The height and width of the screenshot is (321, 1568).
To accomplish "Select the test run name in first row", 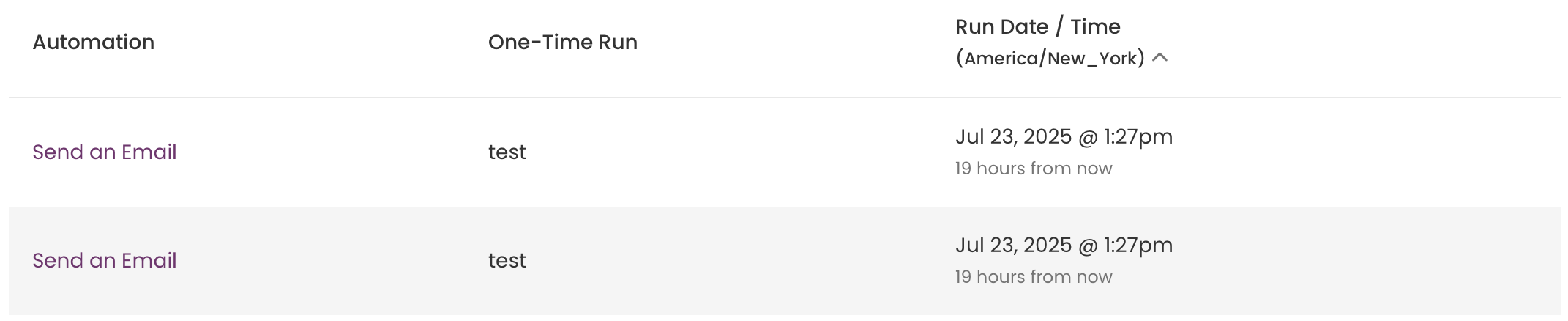I will pos(507,152).
